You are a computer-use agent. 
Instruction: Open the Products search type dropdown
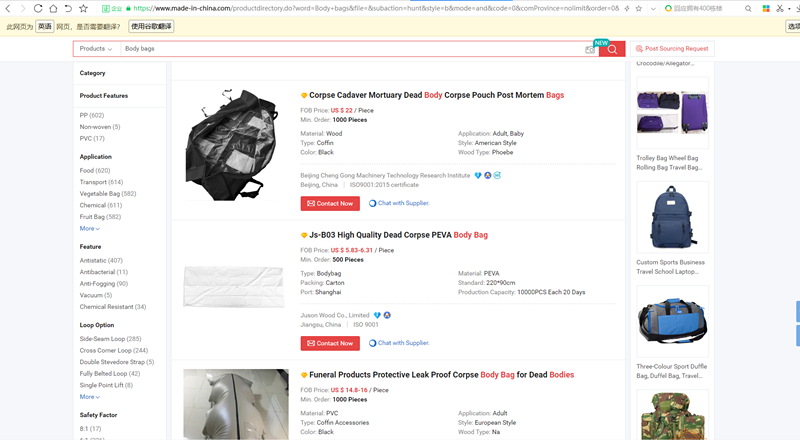coord(96,48)
